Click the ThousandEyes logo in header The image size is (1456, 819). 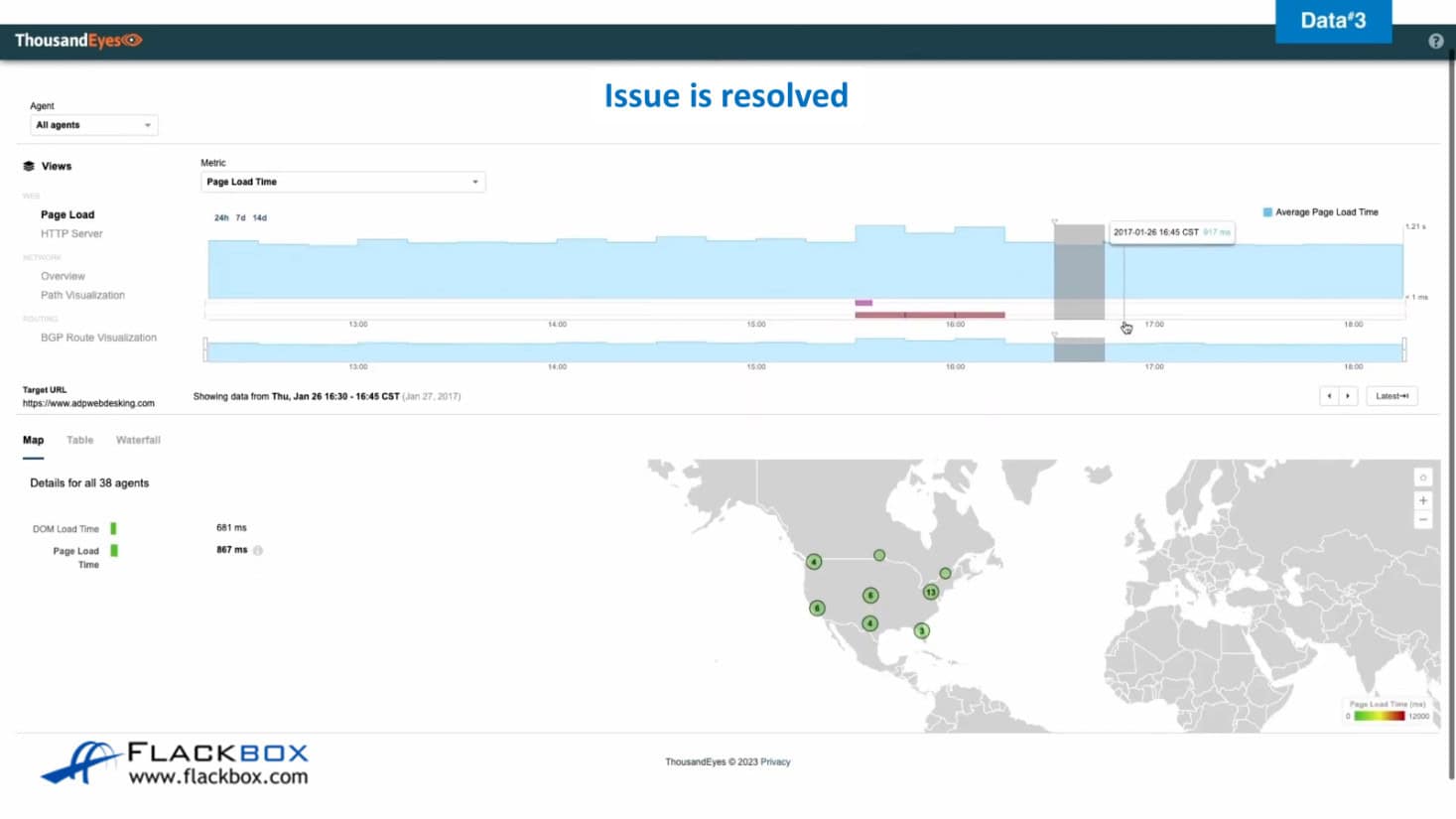tap(78, 41)
